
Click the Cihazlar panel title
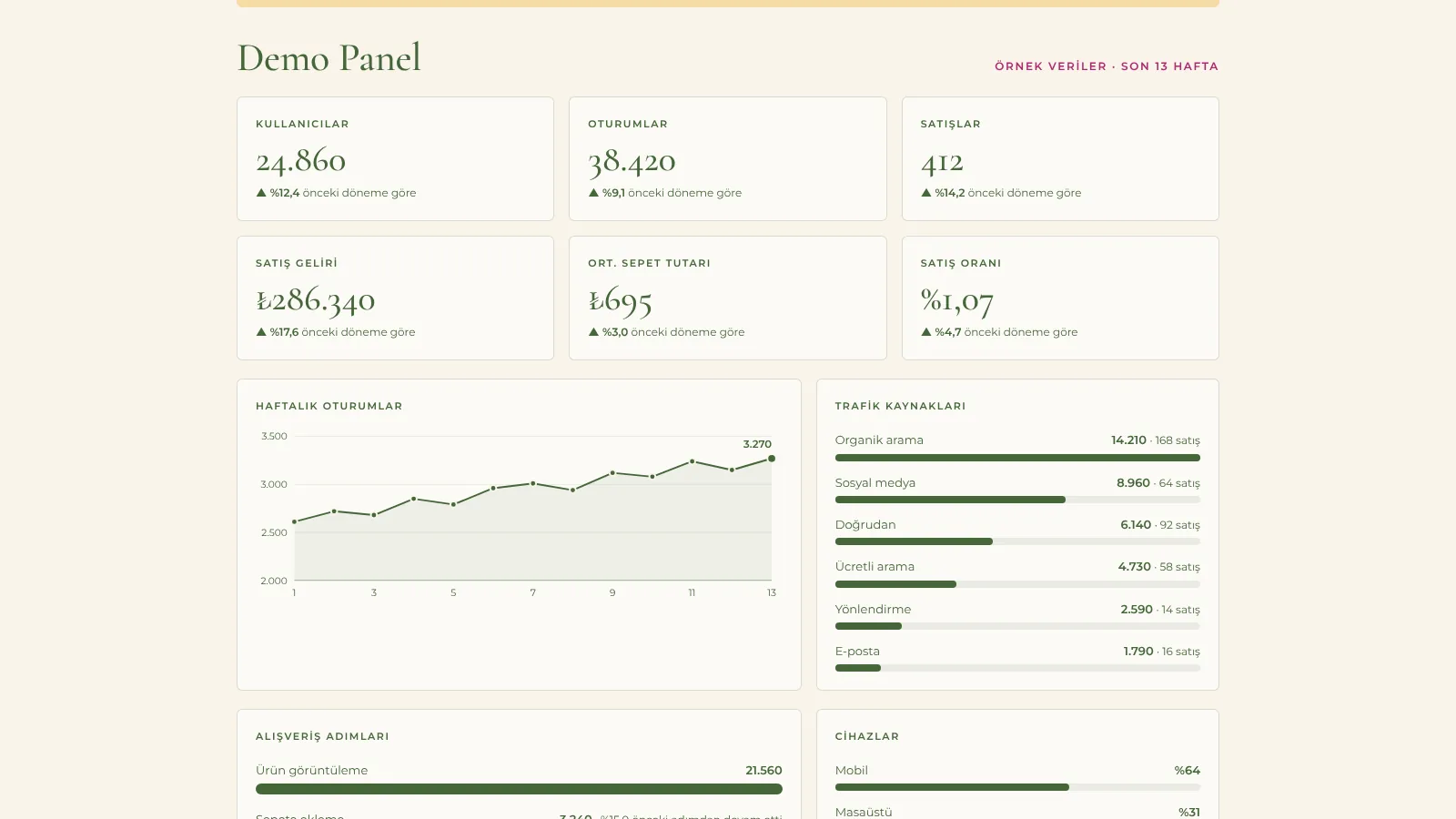(867, 736)
